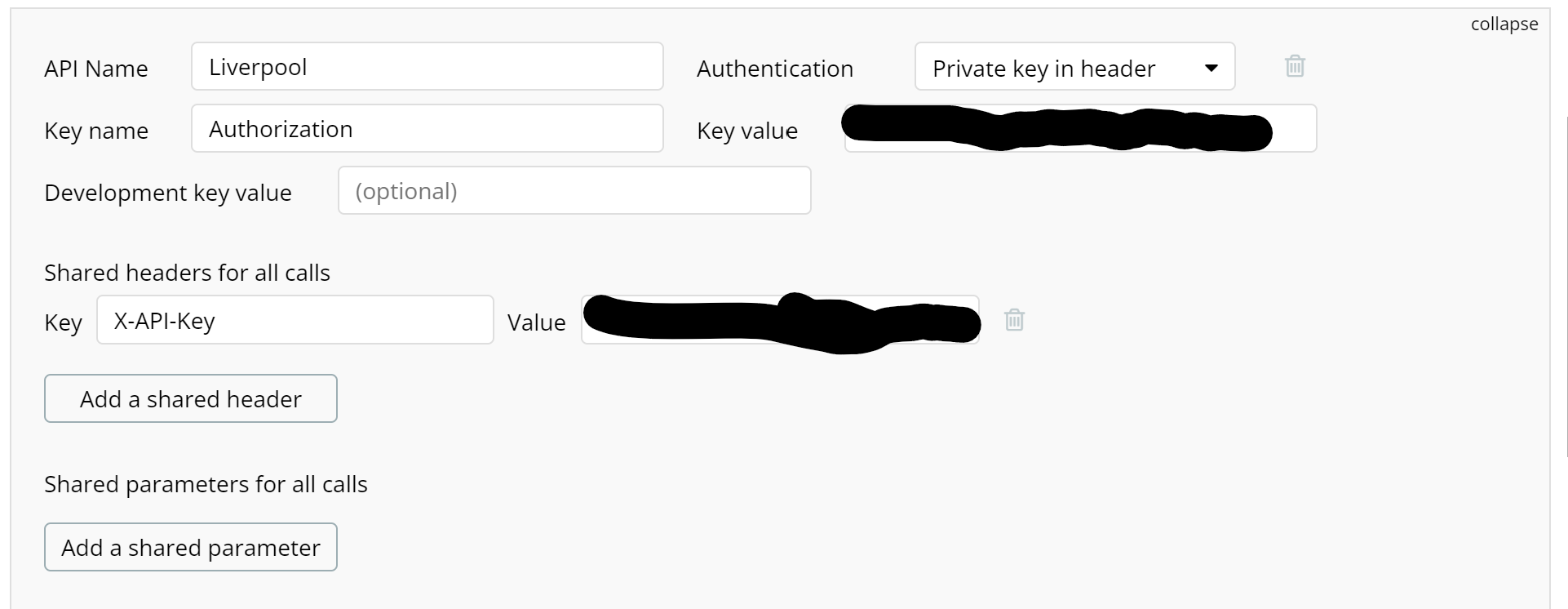Click the API Name label text
The image size is (1568, 609).
click(x=96, y=69)
